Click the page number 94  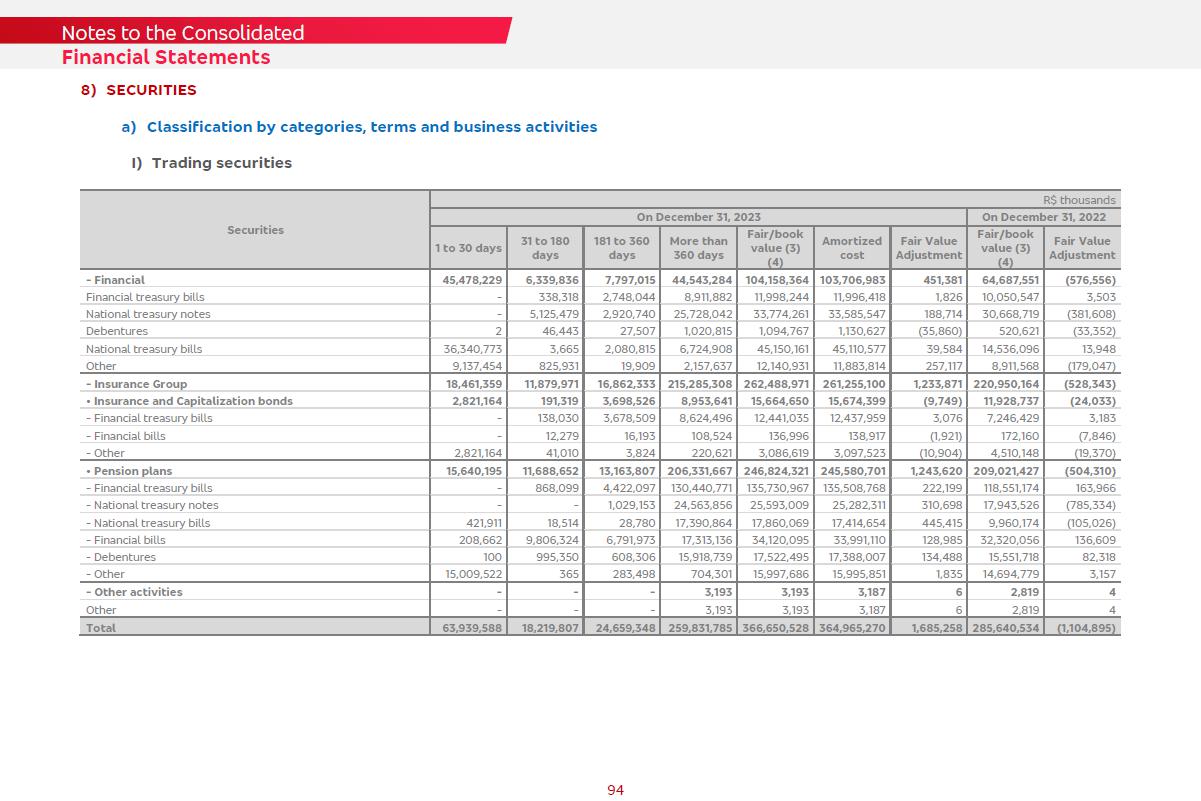click(615, 790)
